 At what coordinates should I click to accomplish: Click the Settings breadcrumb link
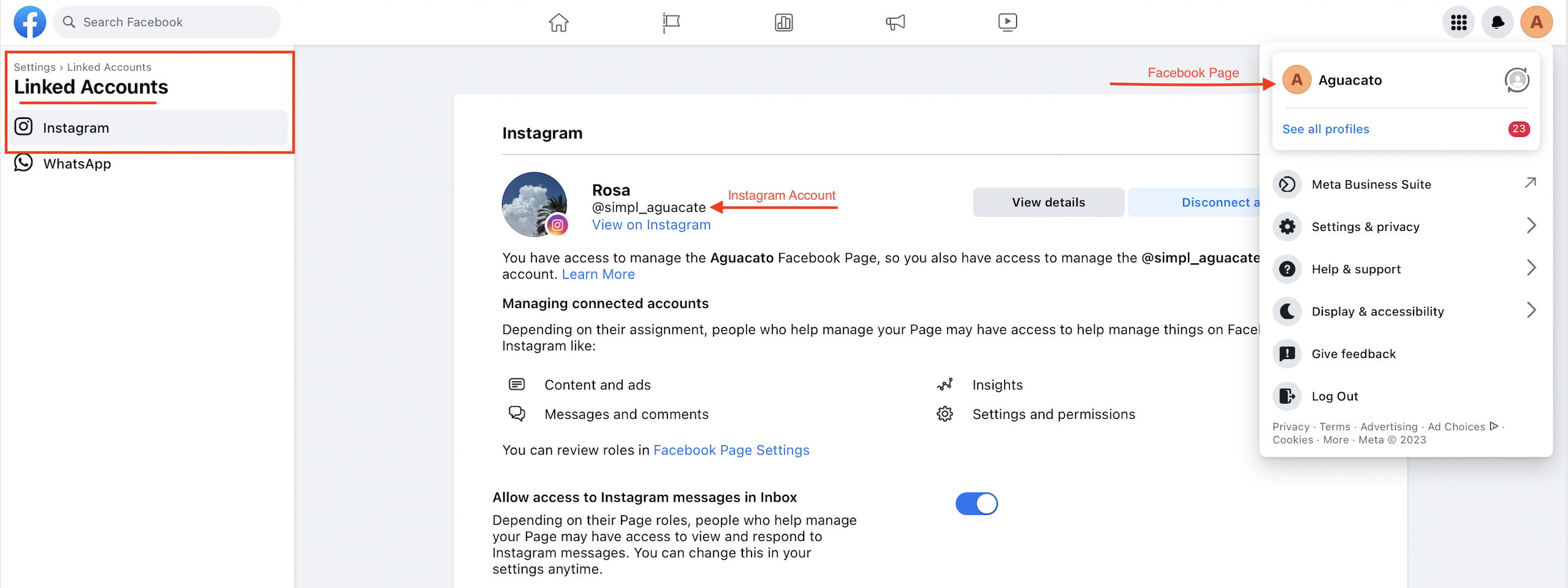[x=34, y=67]
